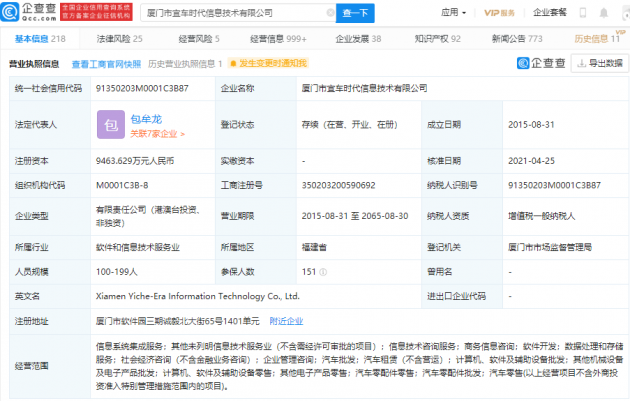Screen dimensions: 630x401
Task: Open VIP服务 in the header
Action: tap(499, 12)
